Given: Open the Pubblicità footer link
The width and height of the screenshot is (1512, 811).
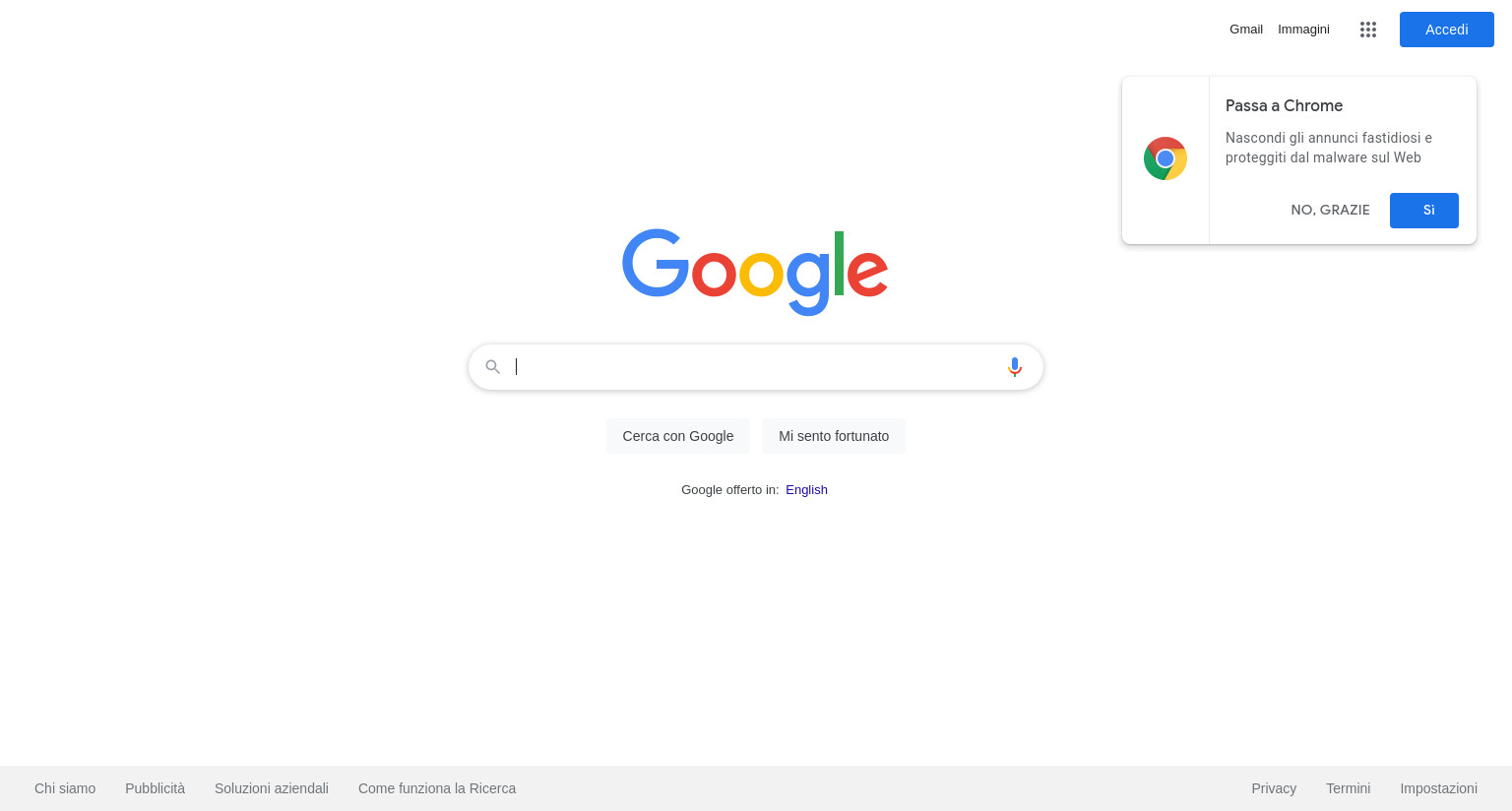Looking at the screenshot, I should tap(155, 788).
